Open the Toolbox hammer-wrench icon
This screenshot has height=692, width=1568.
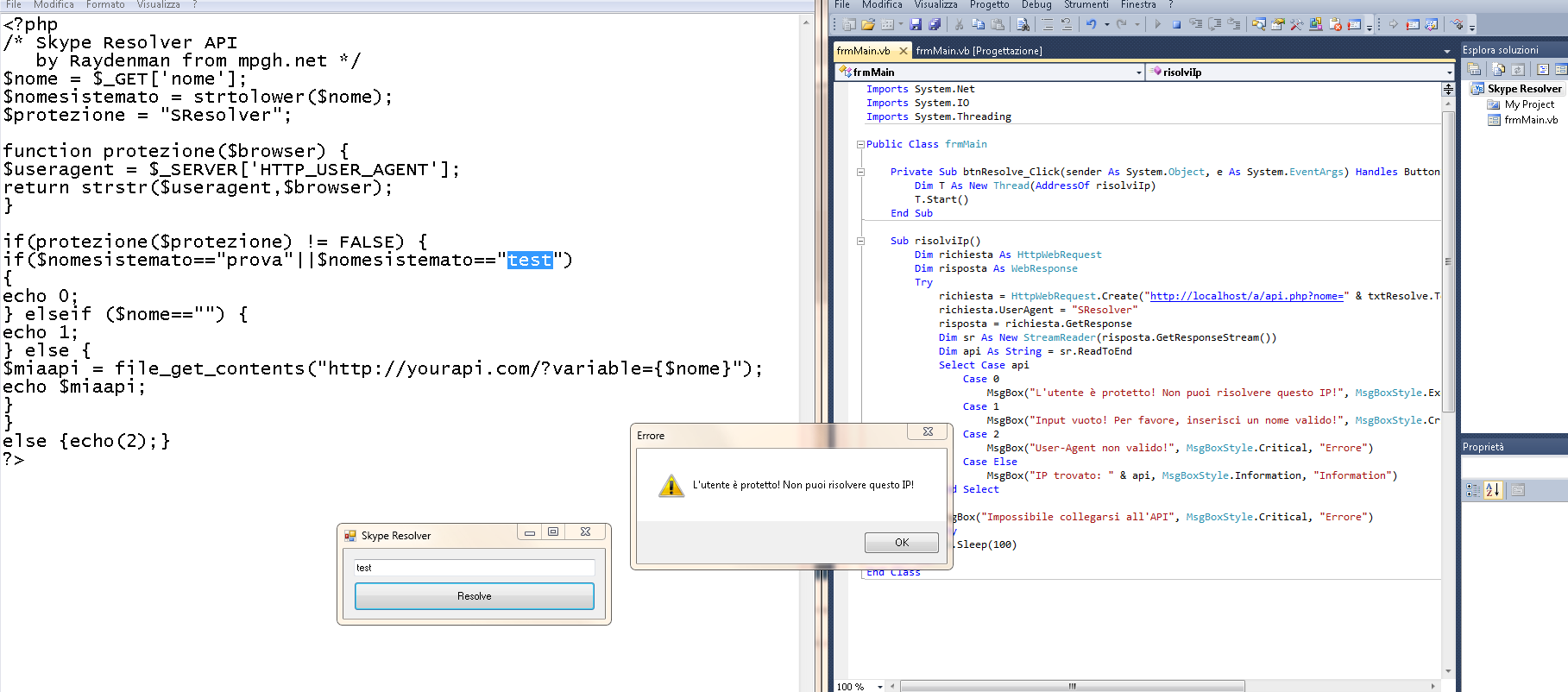[1296, 24]
